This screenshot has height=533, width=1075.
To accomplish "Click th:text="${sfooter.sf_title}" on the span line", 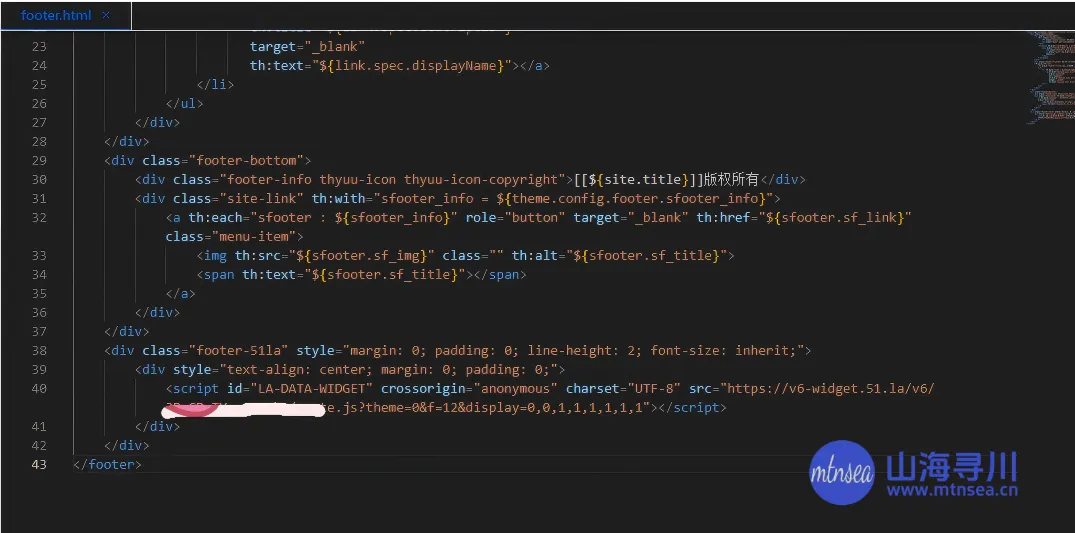I will [x=354, y=275].
